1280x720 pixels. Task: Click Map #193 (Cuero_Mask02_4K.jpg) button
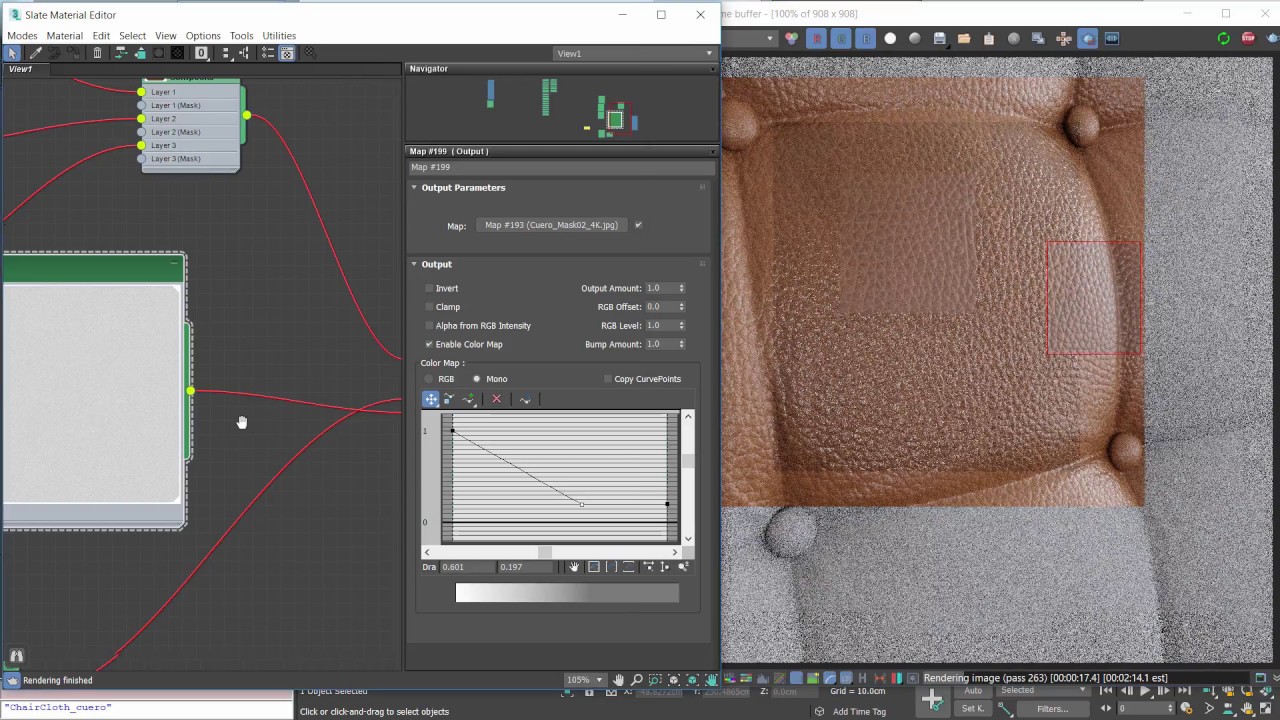click(x=552, y=225)
